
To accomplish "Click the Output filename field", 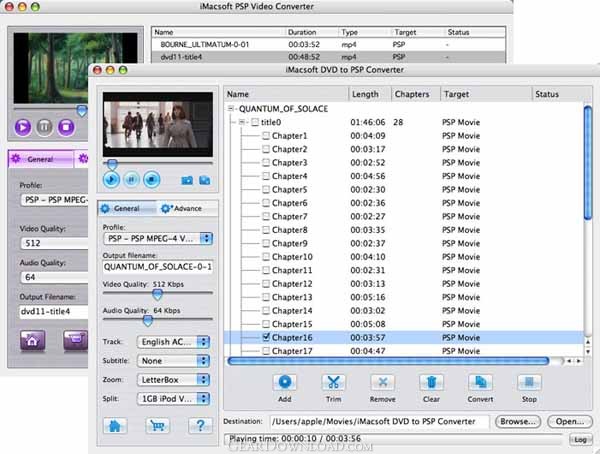I will tap(158, 267).
